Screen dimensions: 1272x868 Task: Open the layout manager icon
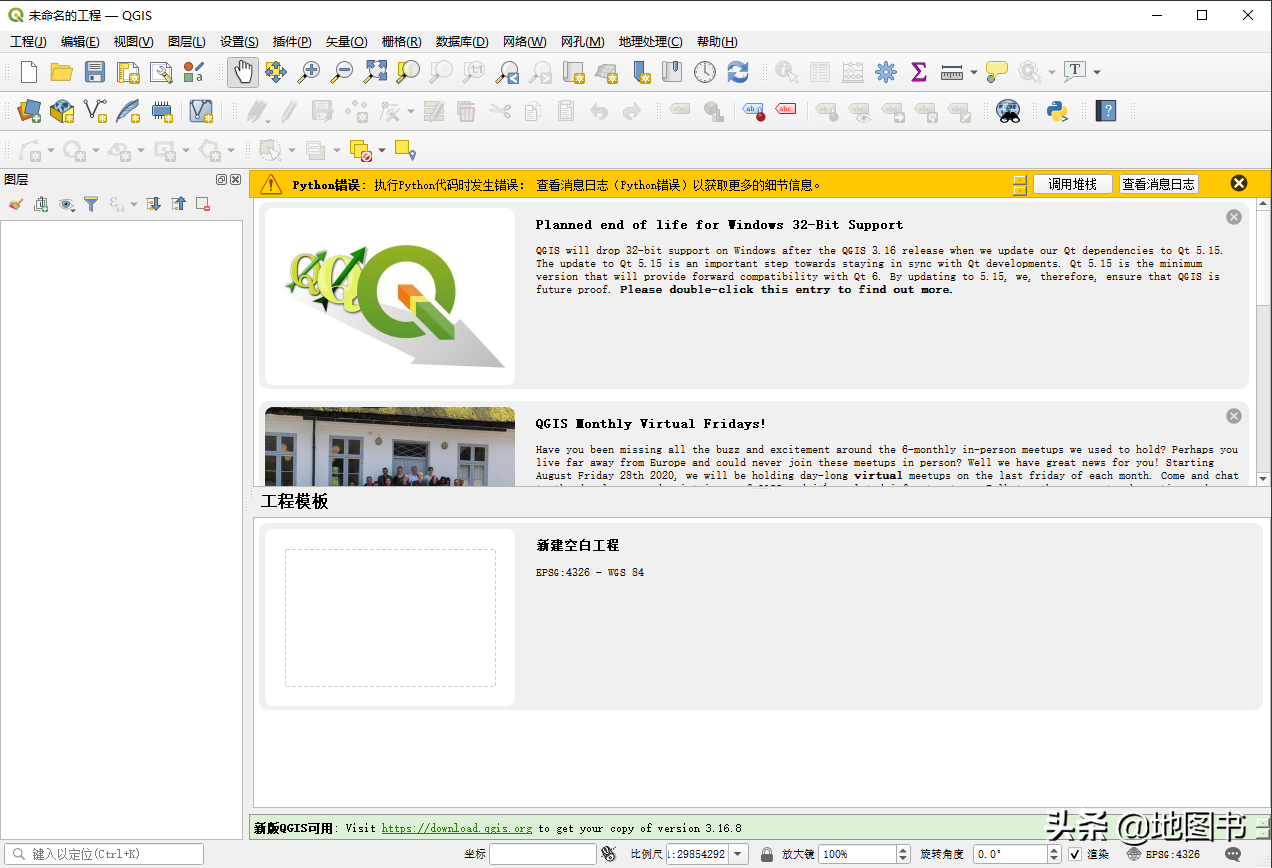(x=161, y=72)
